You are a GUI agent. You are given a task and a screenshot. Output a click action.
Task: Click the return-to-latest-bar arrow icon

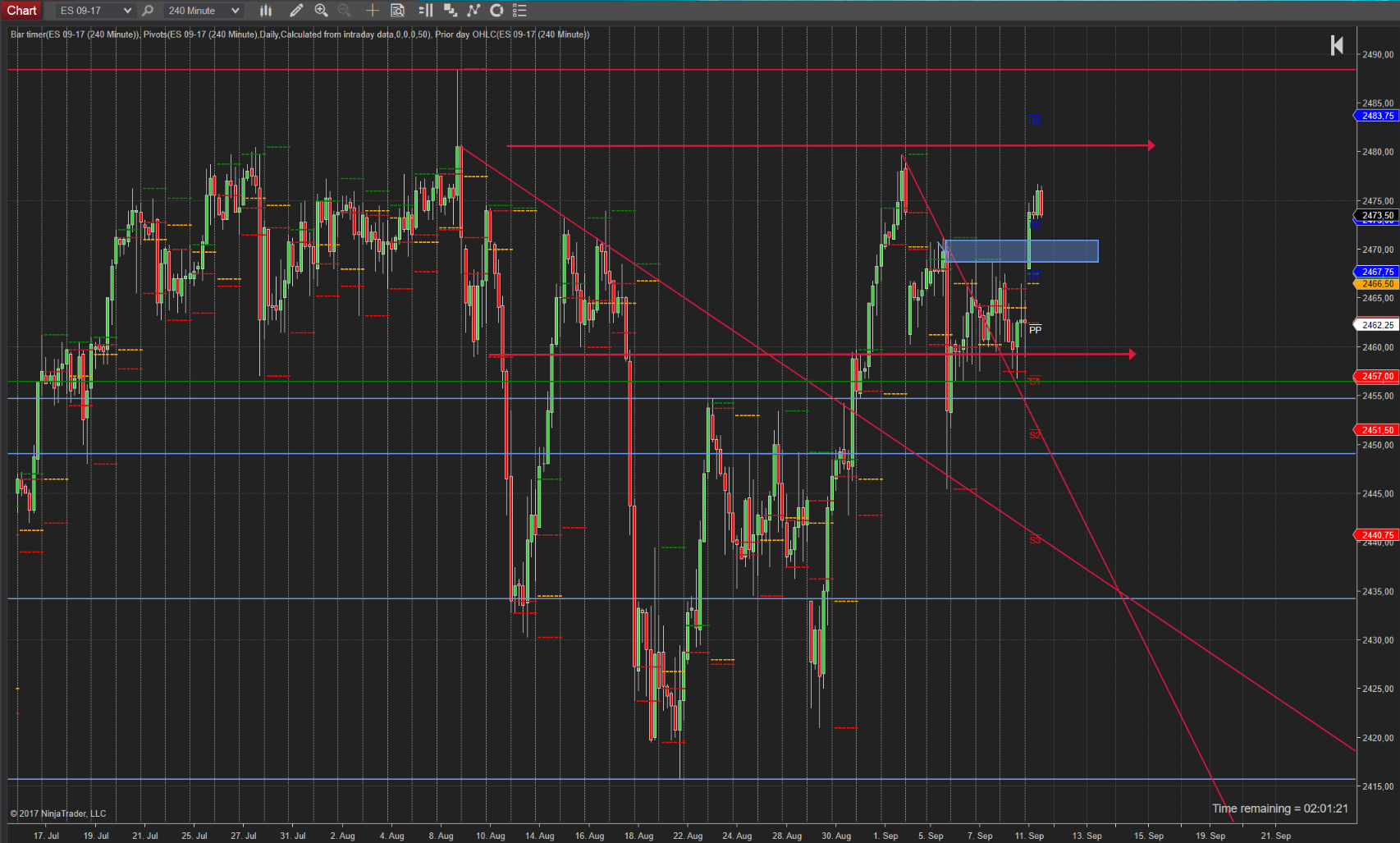pyautogui.click(x=1337, y=45)
